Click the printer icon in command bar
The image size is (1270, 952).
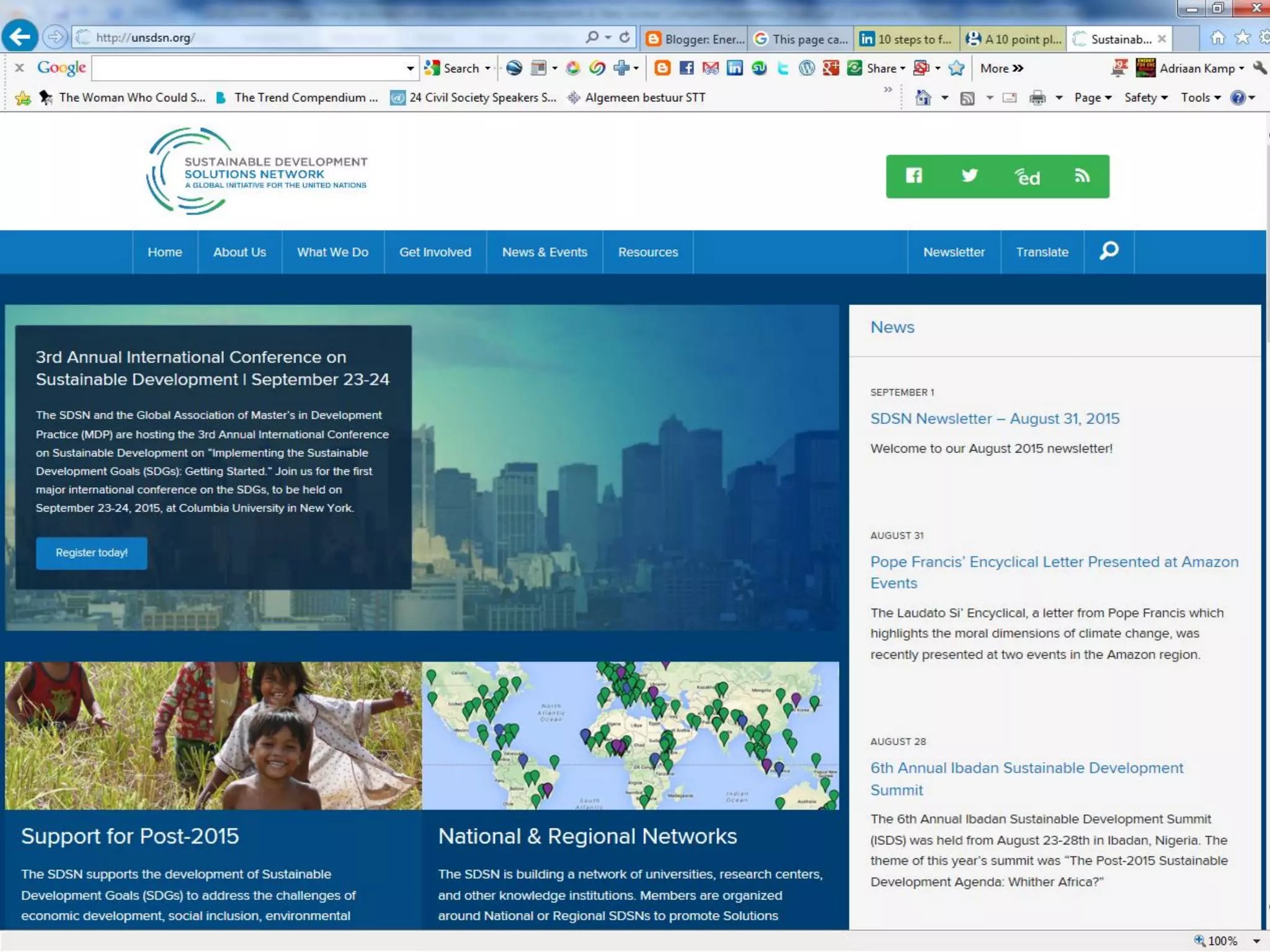[x=1037, y=98]
